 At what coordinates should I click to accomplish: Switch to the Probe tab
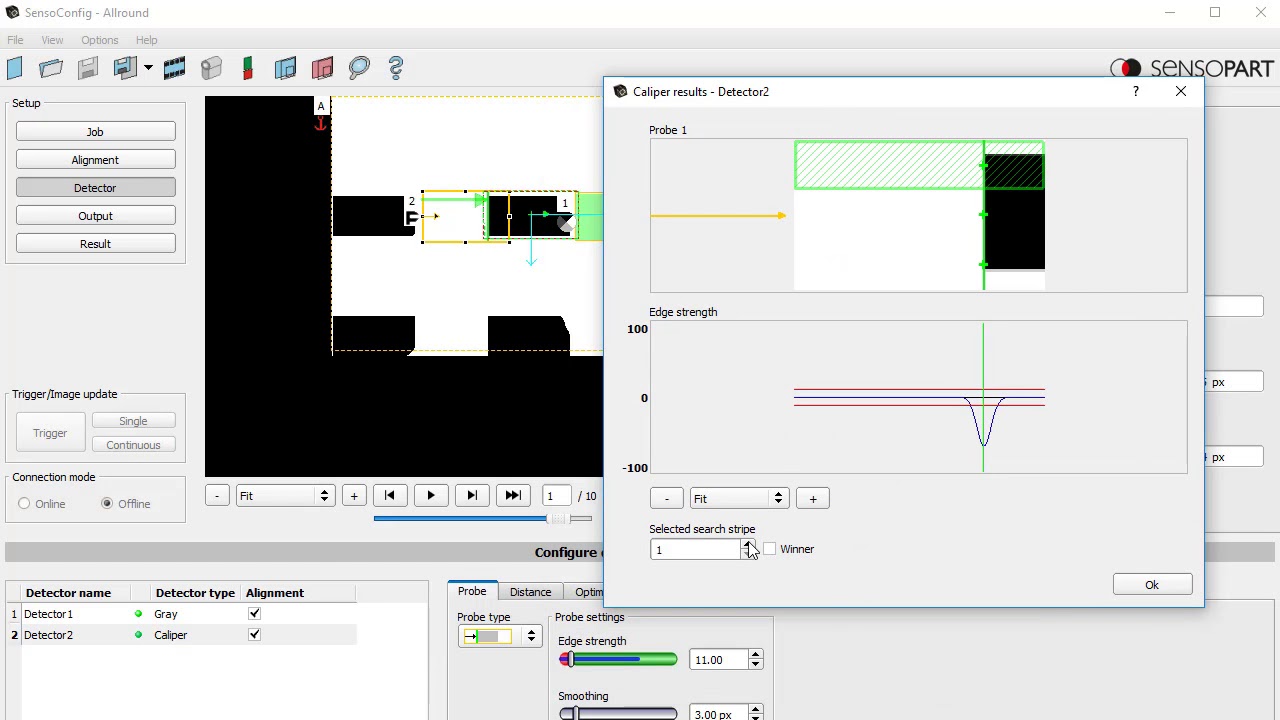click(472, 592)
